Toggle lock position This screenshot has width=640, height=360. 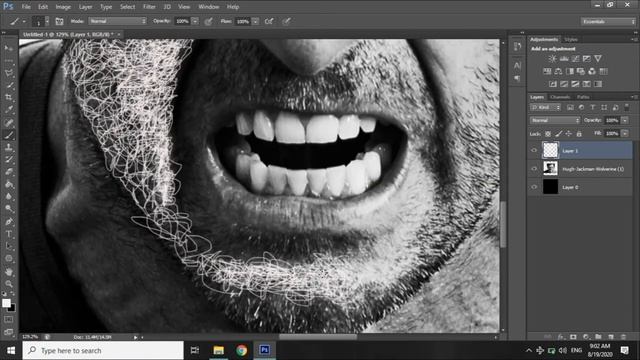[x=569, y=133]
